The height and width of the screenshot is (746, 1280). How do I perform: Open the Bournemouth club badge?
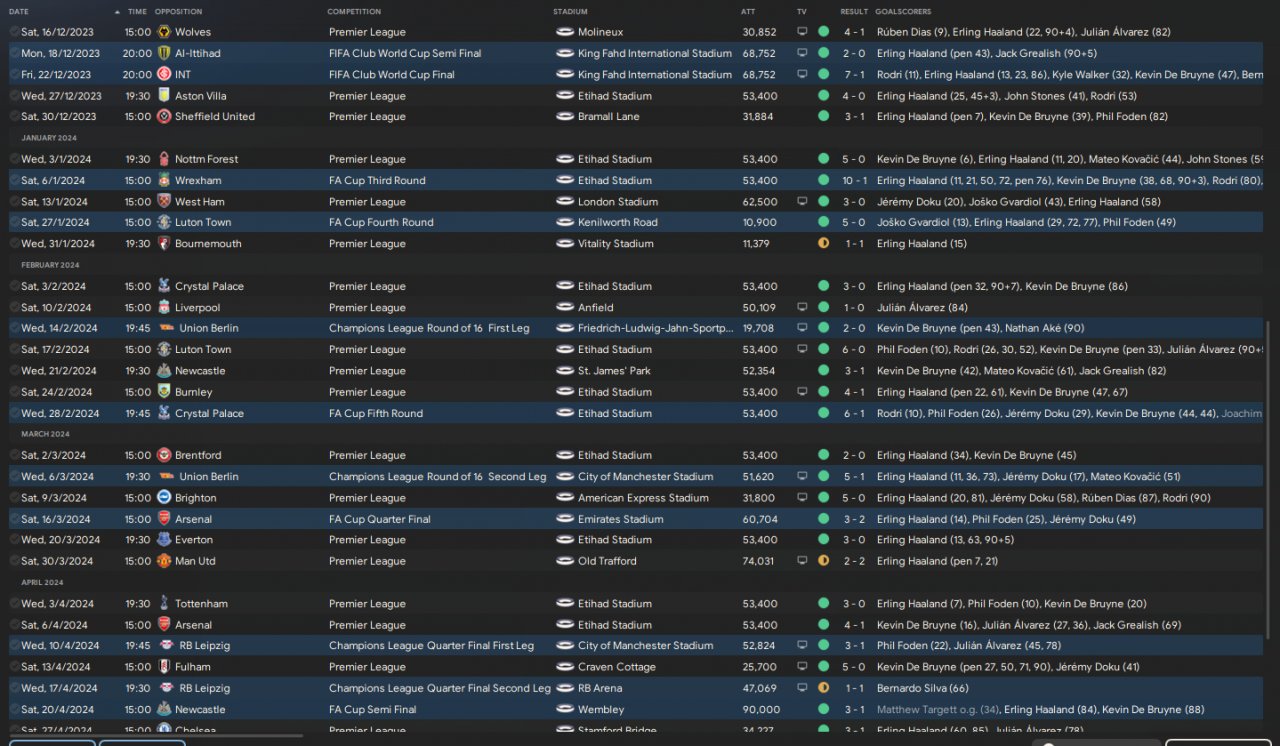pyautogui.click(x=164, y=243)
